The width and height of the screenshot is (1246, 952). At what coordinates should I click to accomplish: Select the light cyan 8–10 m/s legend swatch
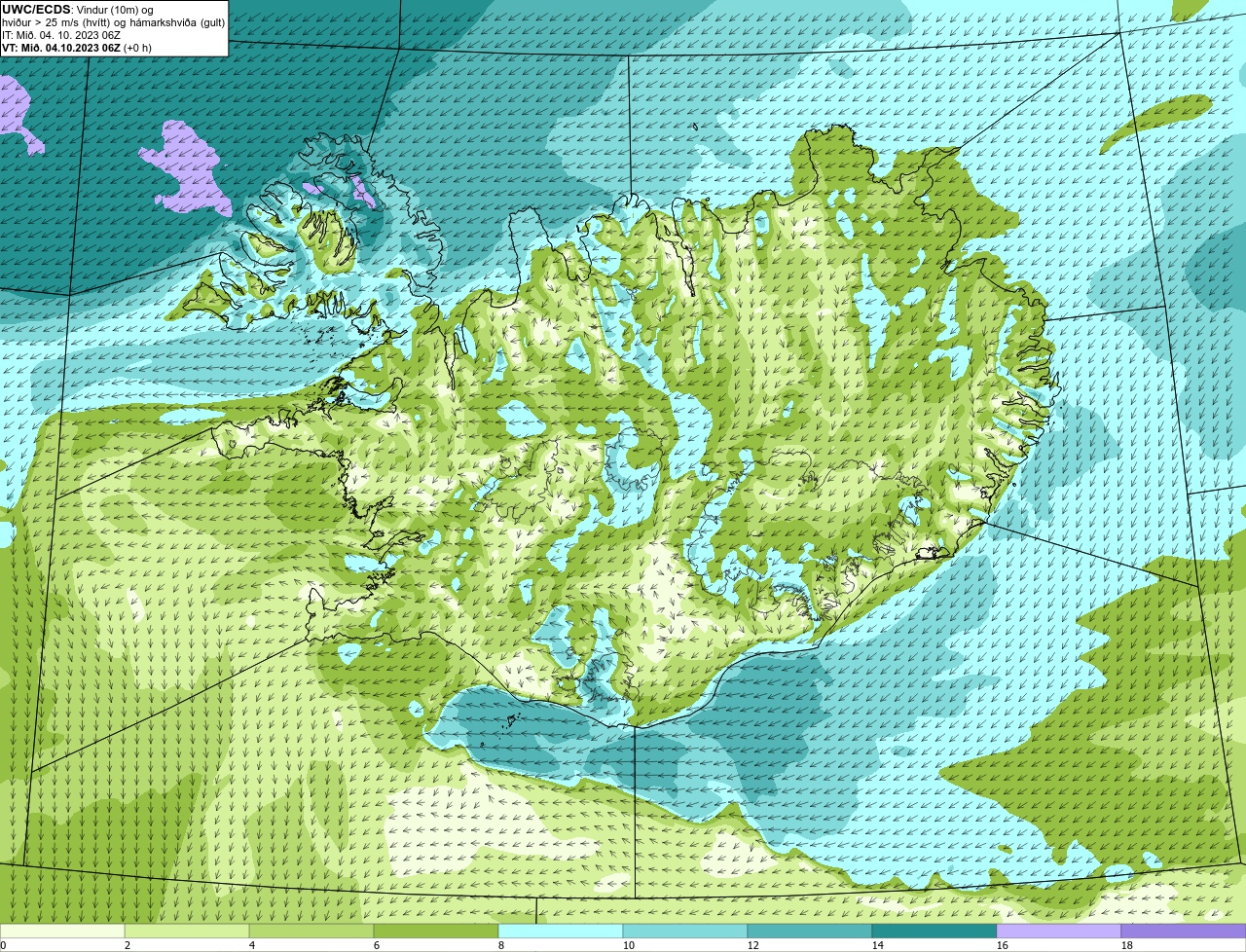coord(561,931)
